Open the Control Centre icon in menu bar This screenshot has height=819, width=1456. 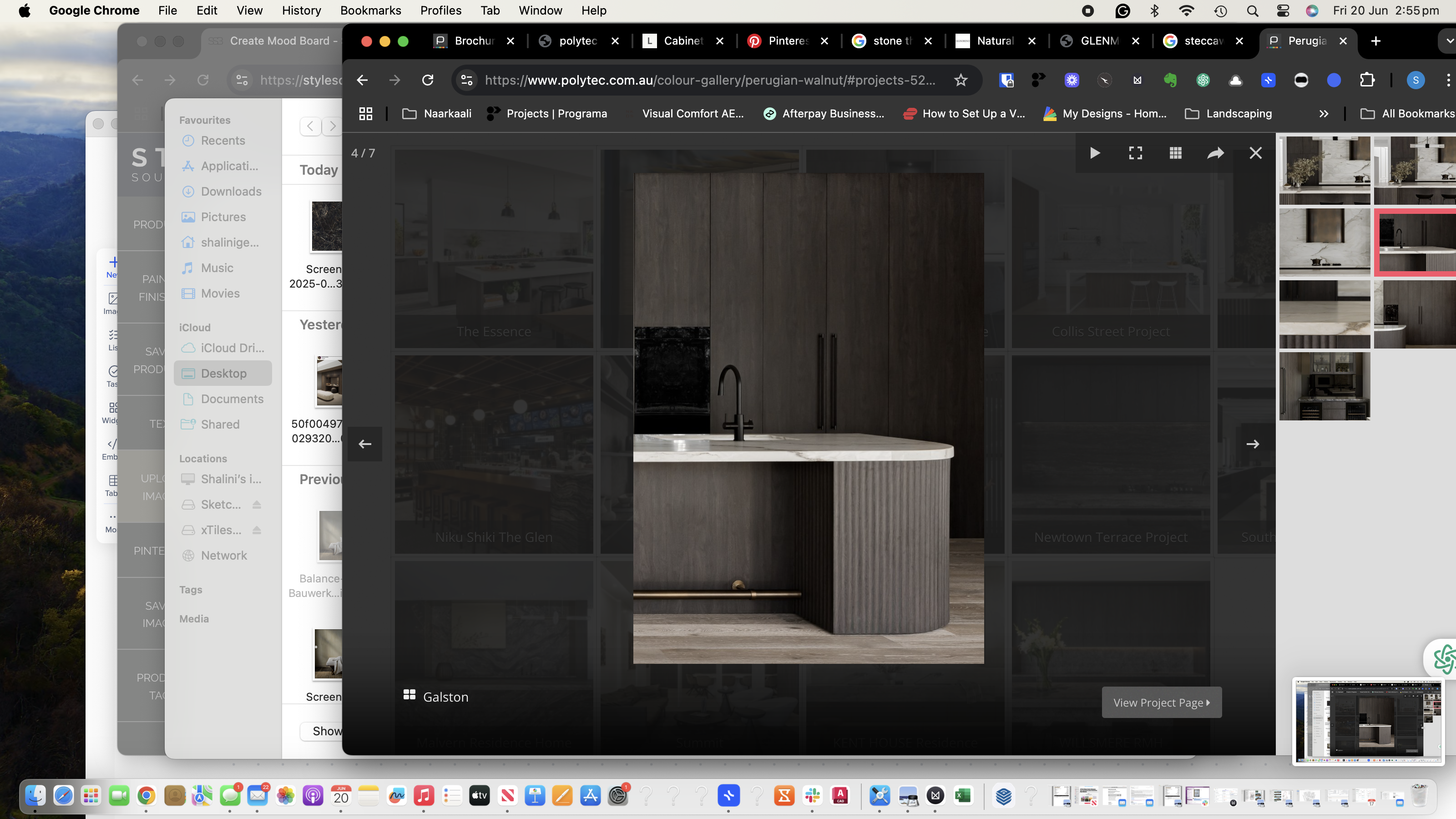[1283, 10]
